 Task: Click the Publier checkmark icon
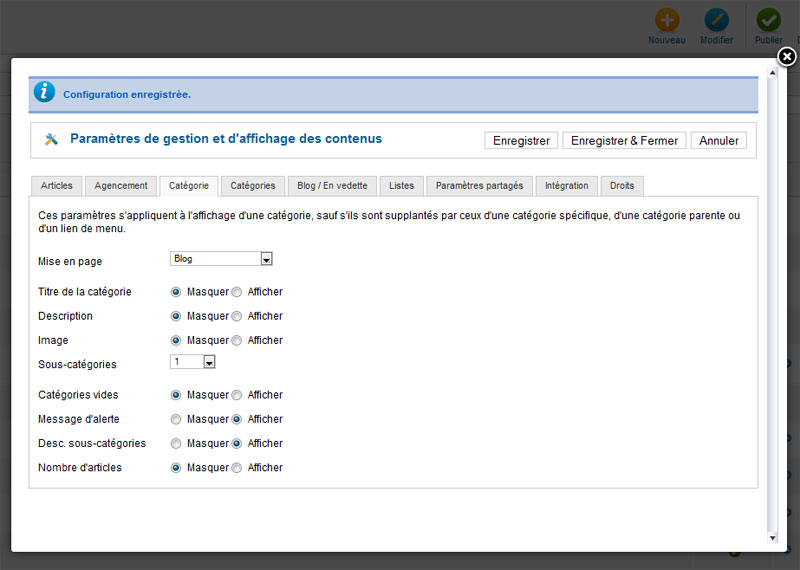pos(768,20)
